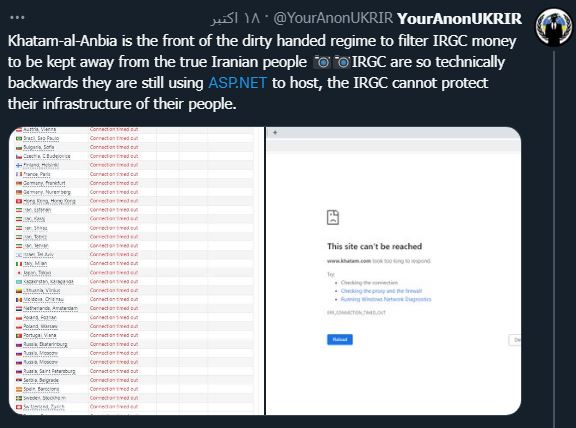This screenshot has width=576, height=428.
Task: Open the @YourAnonUKRIR handle link
Action: (x=333, y=18)
